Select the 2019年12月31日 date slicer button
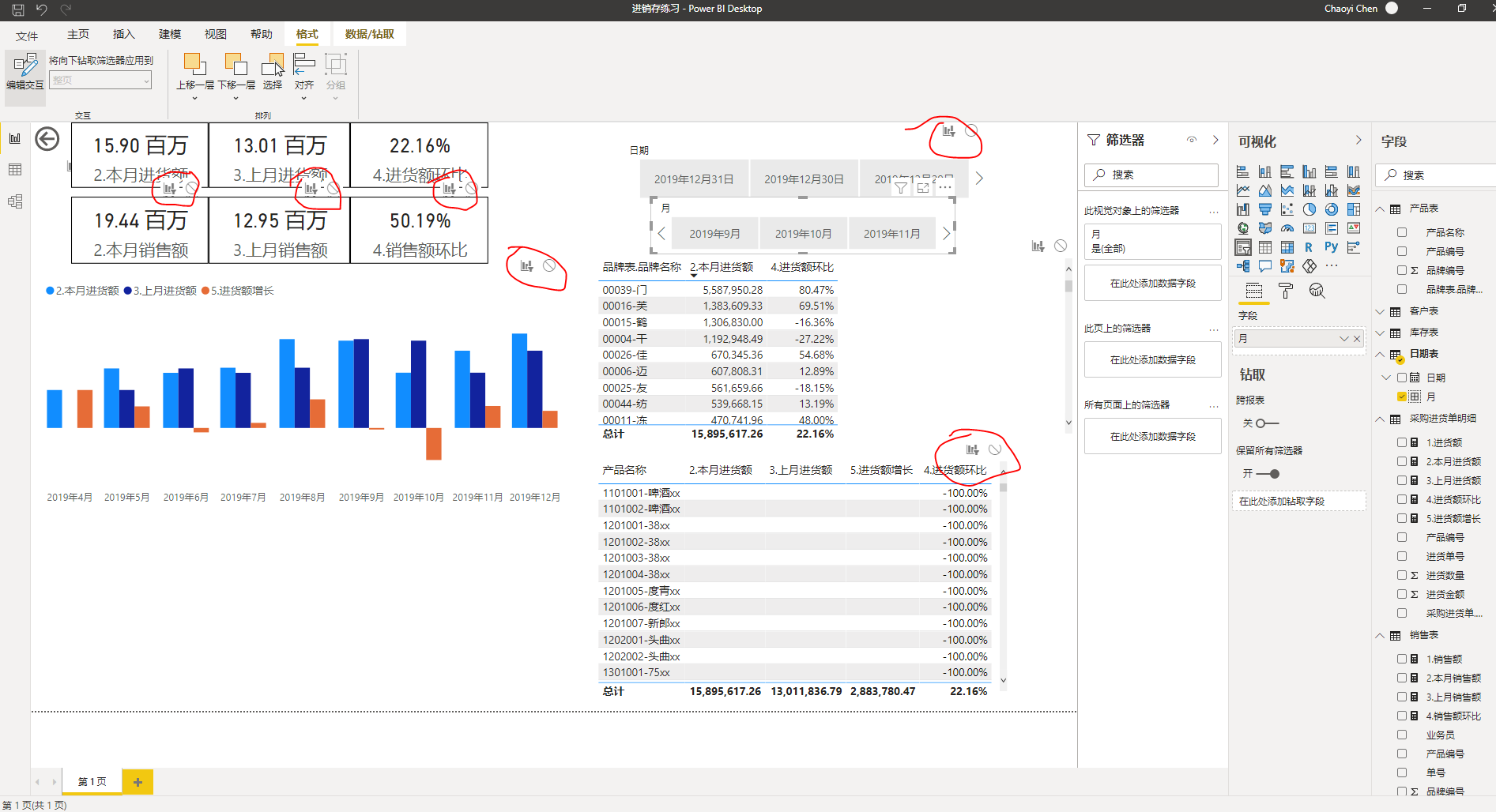The width and height of the screenshot is (1496, 812). 694,179
